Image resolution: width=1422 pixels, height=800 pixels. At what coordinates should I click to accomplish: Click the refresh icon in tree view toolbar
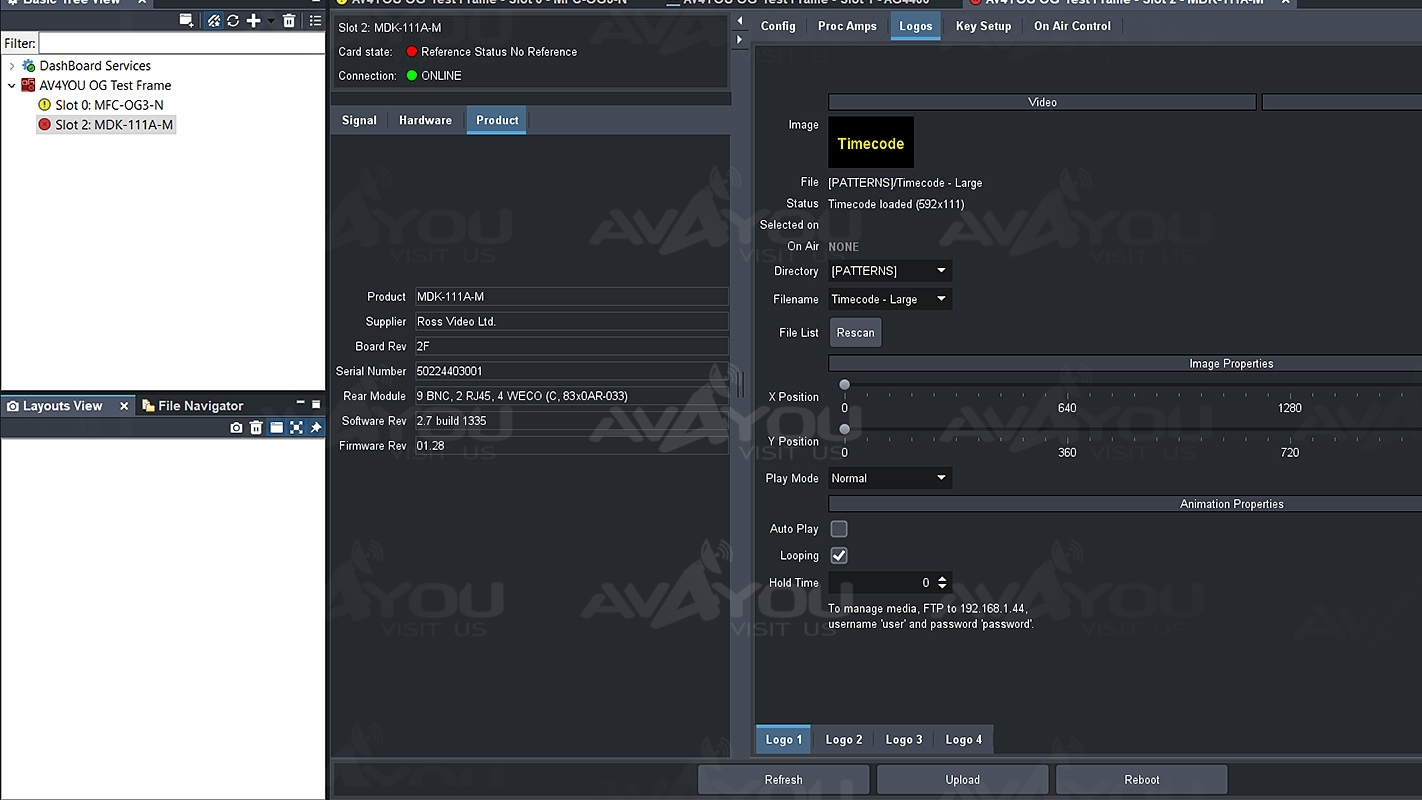coord(233,21)
